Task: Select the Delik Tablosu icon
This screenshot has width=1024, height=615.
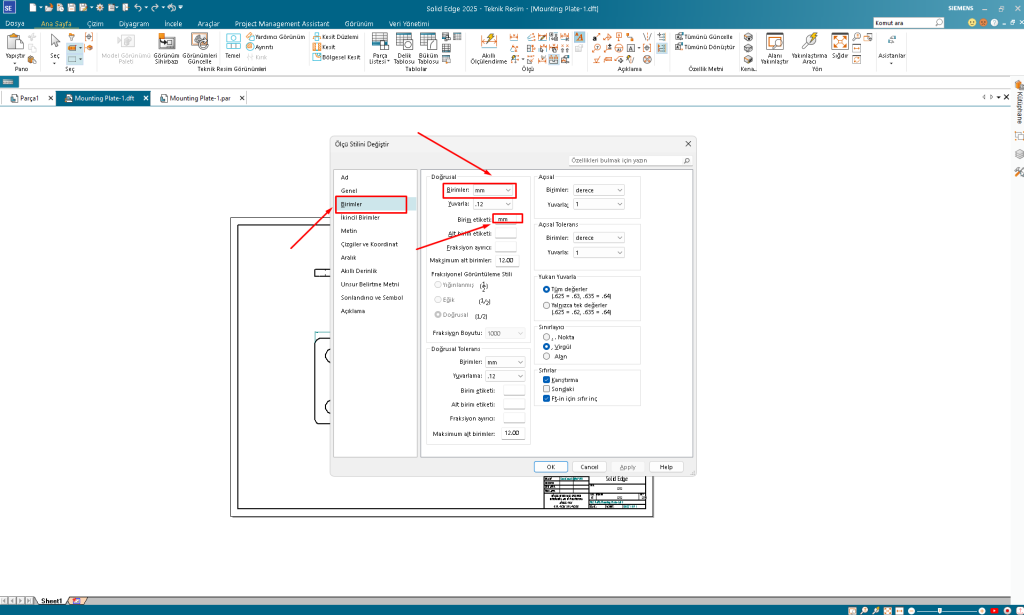Action: pyautogui.click(x=404, y=45)
